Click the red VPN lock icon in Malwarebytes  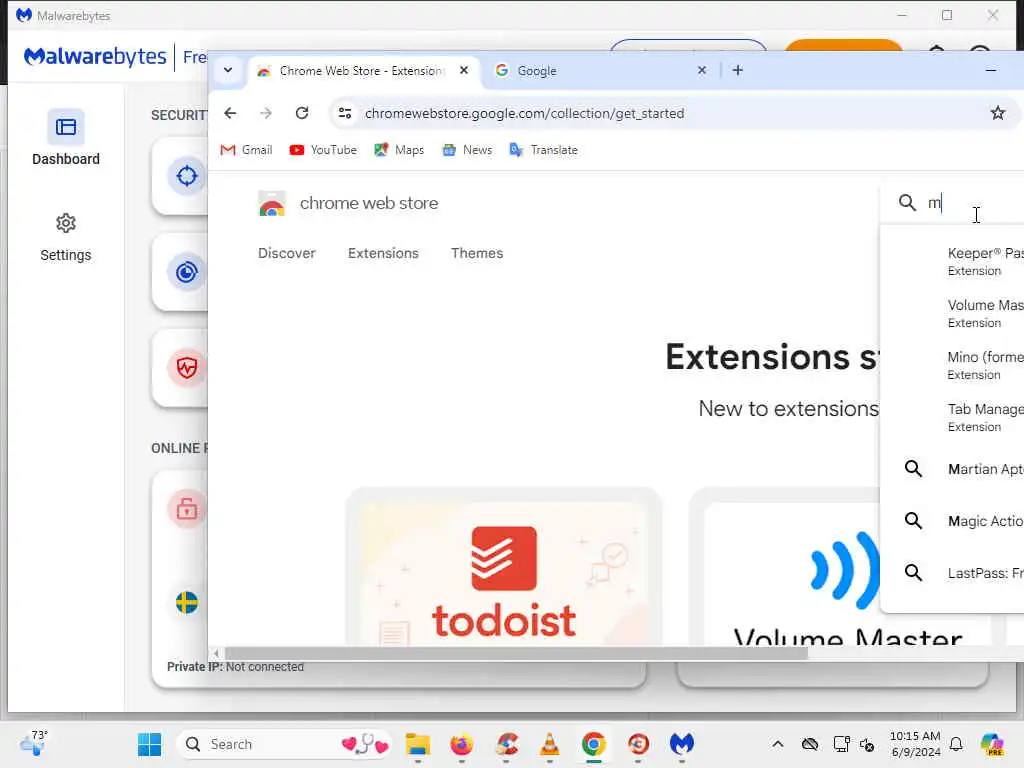187,508
